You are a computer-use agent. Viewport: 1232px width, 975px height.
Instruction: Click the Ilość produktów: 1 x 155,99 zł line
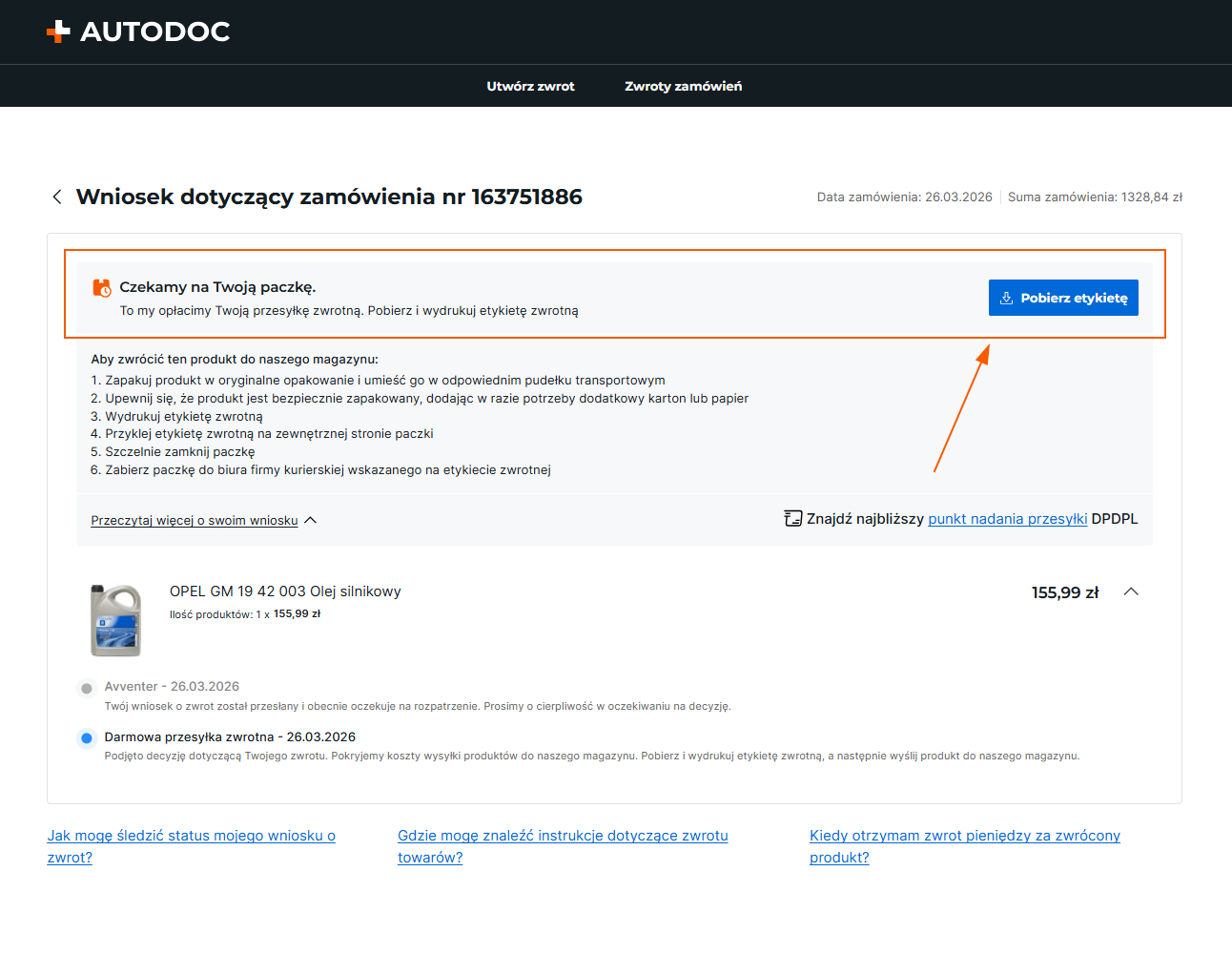(245, 614)
